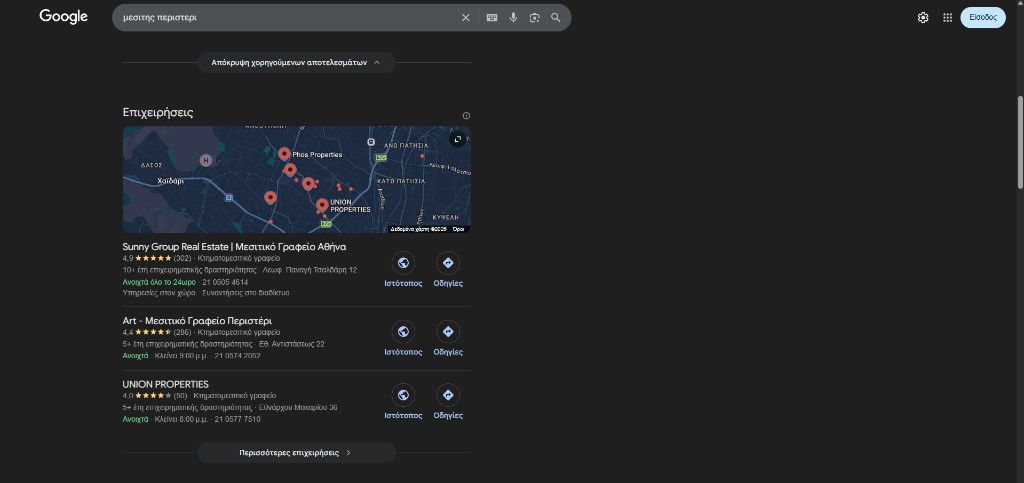1024x483 pixels.
Task: Click the UNION PROPERTIES map pin
Action: click(x=322, y=206)
